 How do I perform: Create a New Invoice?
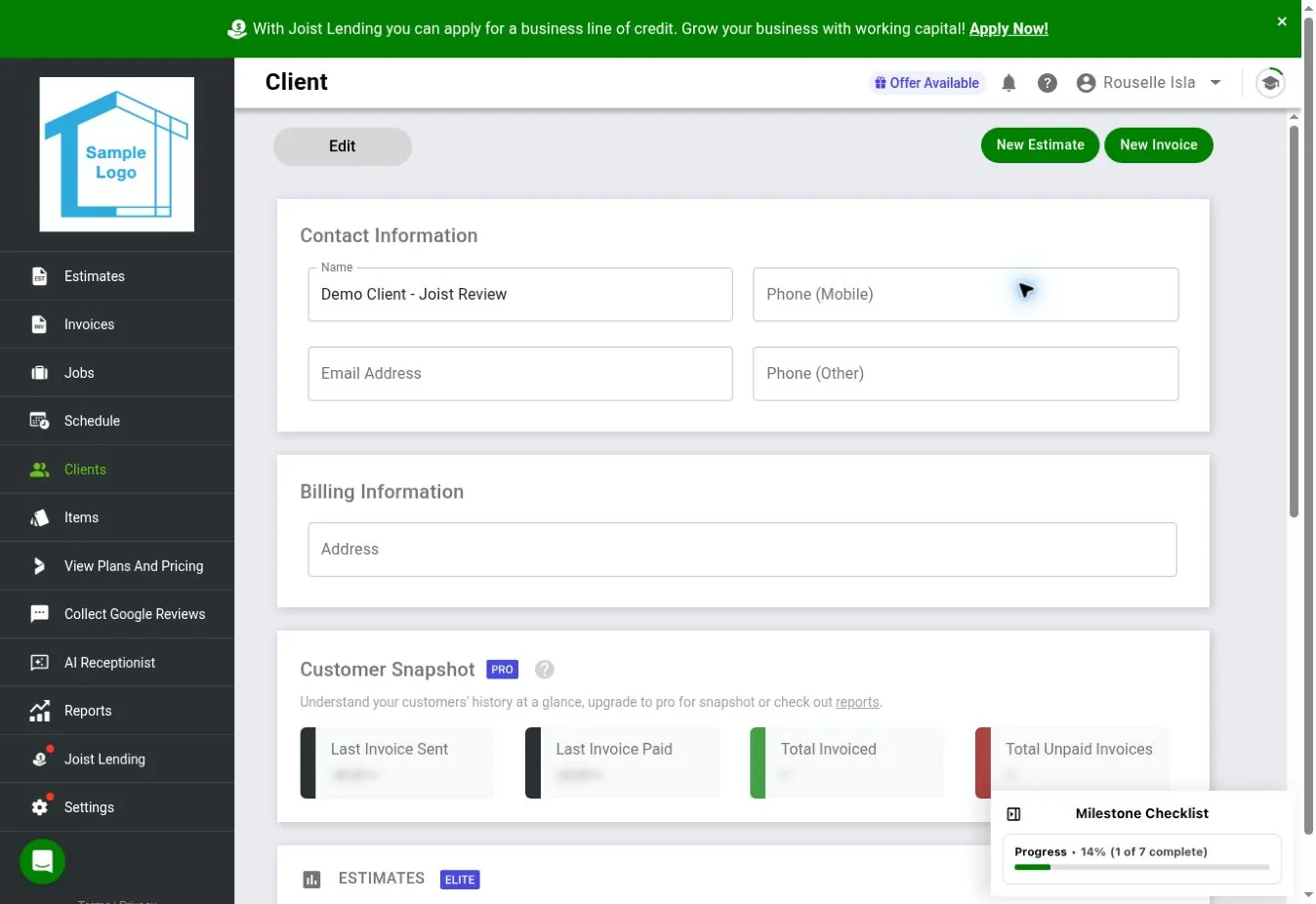pos(1159,145)
